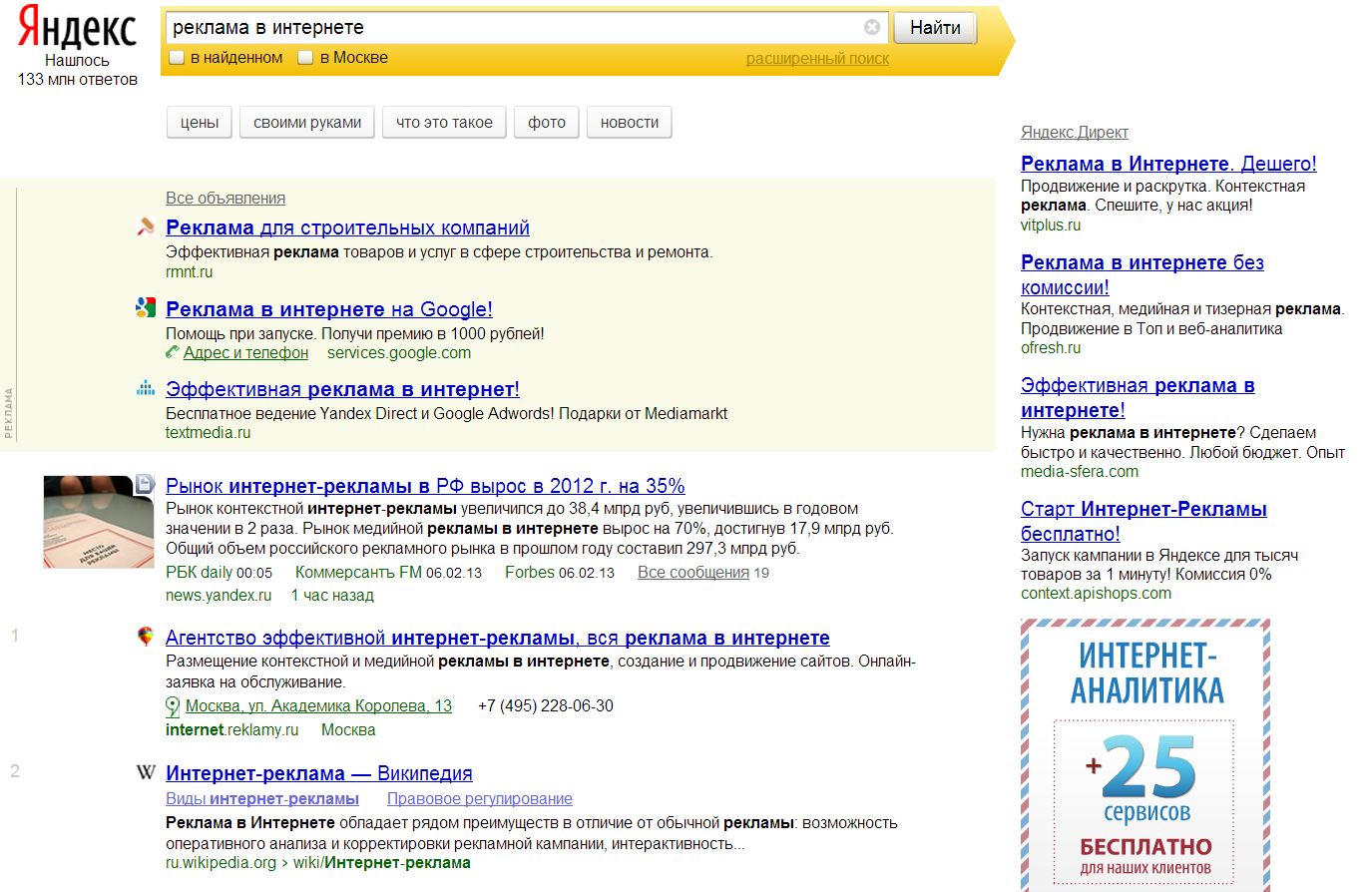
Task: Select the 'что это такое' refinement
Action: [x=444, y=123]
